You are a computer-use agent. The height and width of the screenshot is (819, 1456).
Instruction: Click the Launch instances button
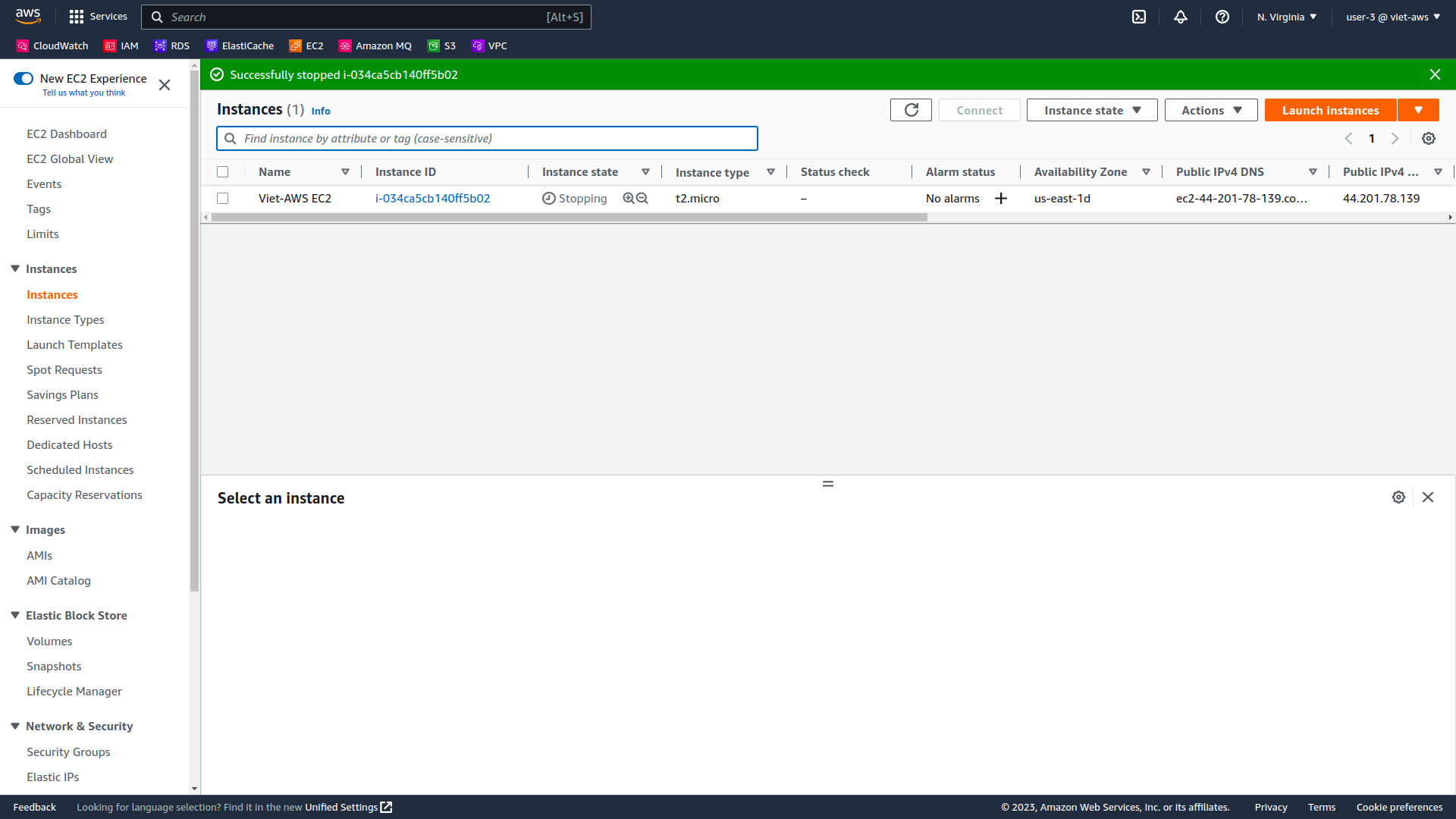click(1330, 110)
